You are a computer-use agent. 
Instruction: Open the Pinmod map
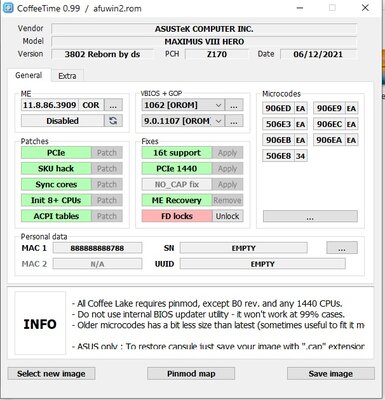click(x=191, y=374)
